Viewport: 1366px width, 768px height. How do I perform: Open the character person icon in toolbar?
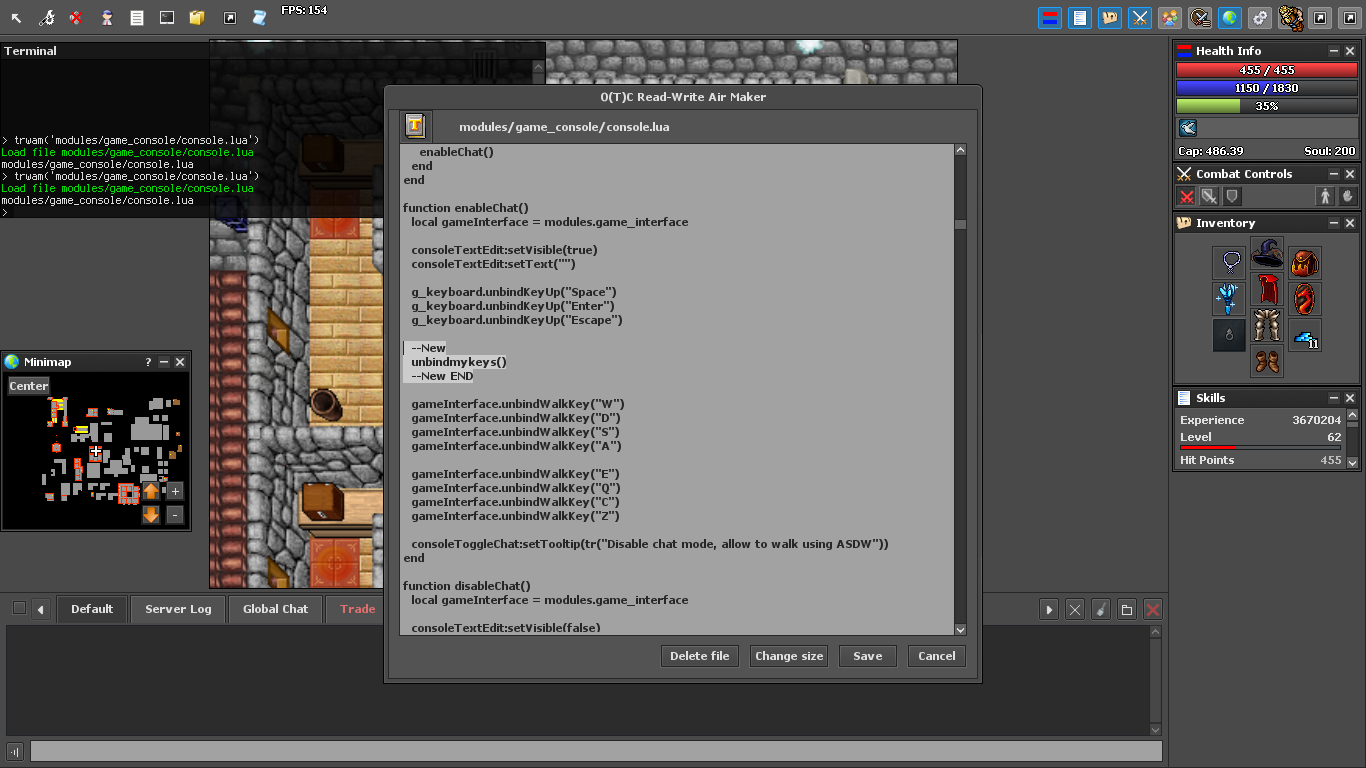pyautogui.click(x=107, y=18)
